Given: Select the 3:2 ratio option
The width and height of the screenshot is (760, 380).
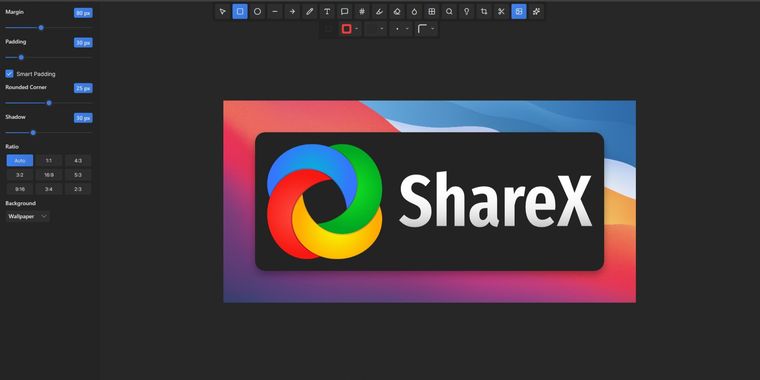Looking at the screenshot, I should 20,175.
